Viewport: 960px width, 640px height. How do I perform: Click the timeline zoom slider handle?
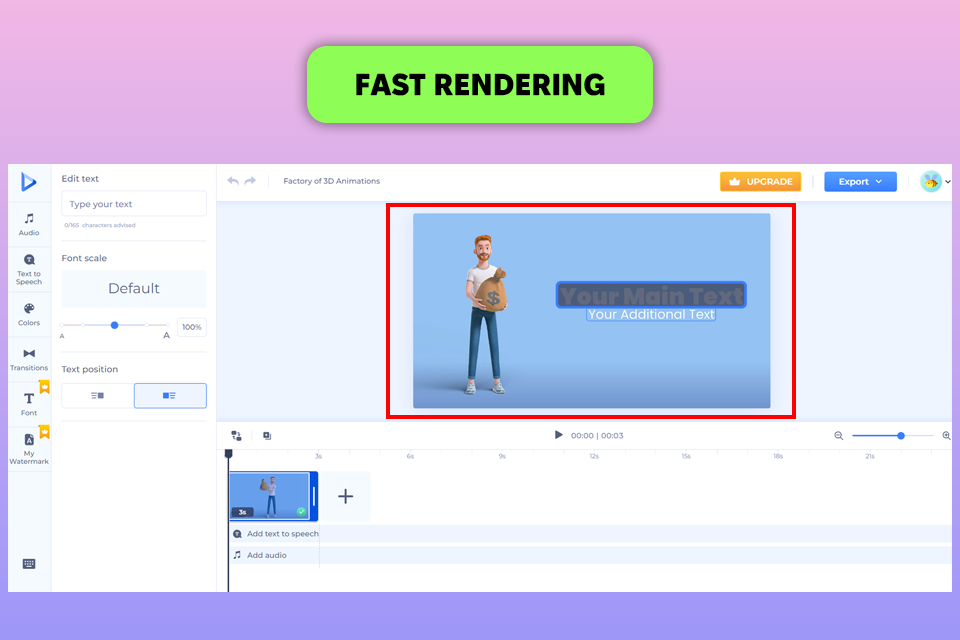(901, 435)
